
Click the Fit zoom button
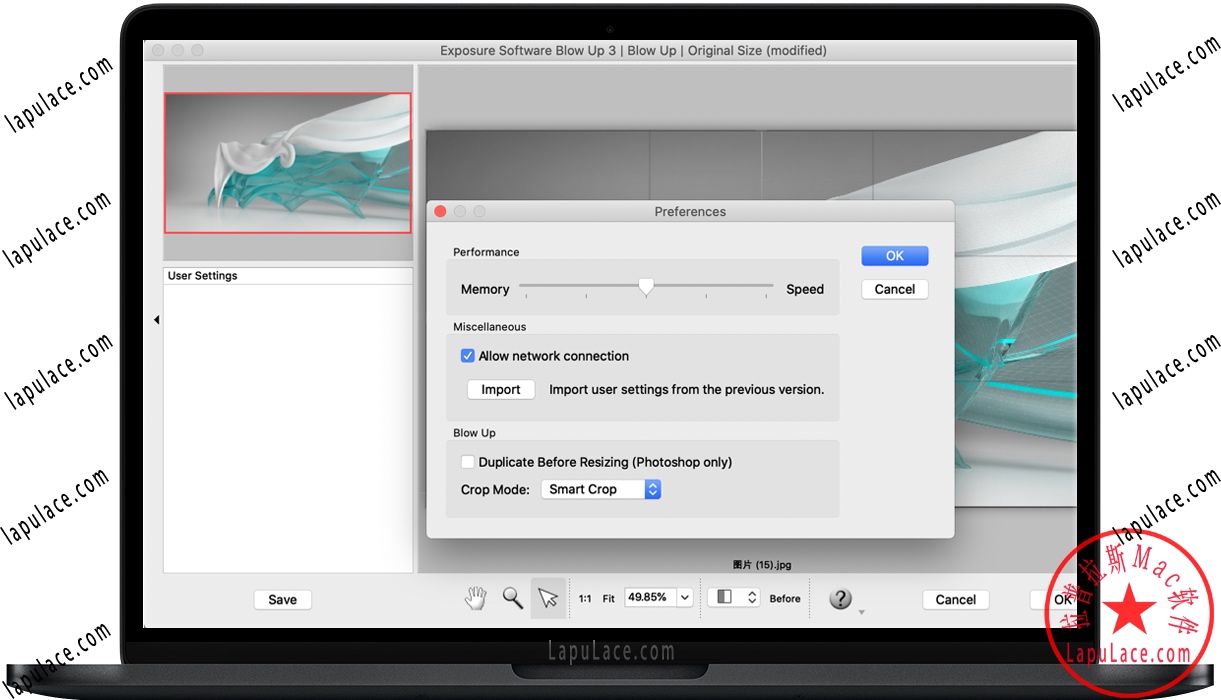pos(608,599)
